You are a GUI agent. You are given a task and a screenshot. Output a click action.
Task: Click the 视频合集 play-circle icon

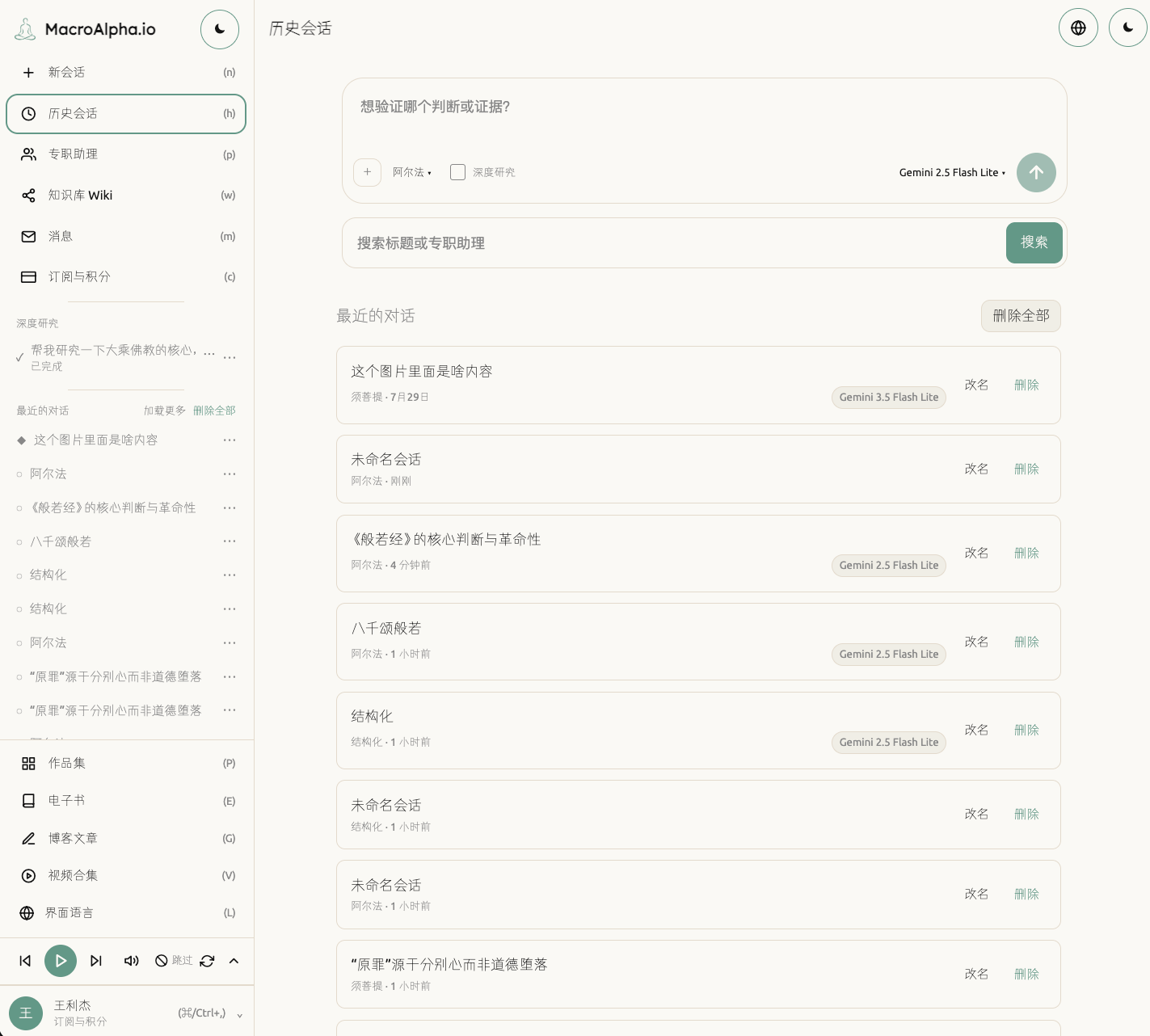click(x=28, y=876)
